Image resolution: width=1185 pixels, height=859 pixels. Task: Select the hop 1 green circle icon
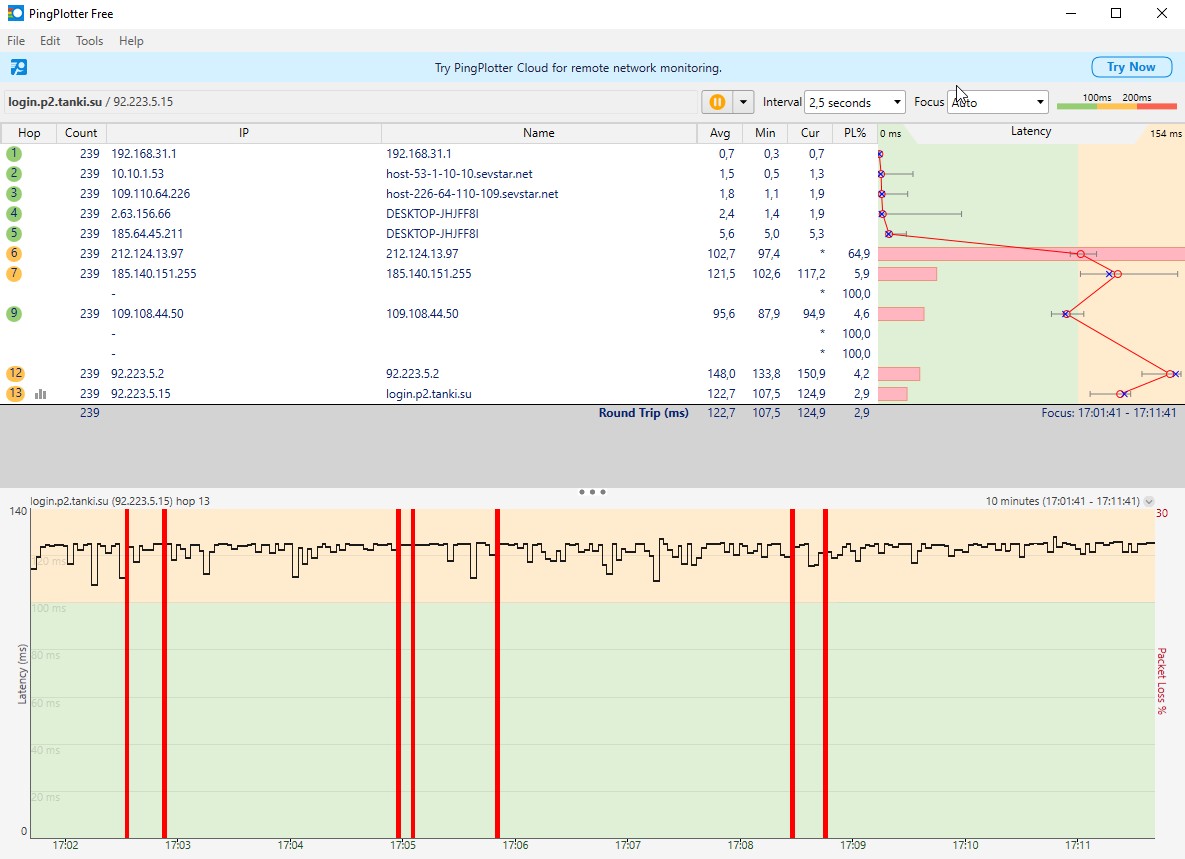click(x=14, y=154)
